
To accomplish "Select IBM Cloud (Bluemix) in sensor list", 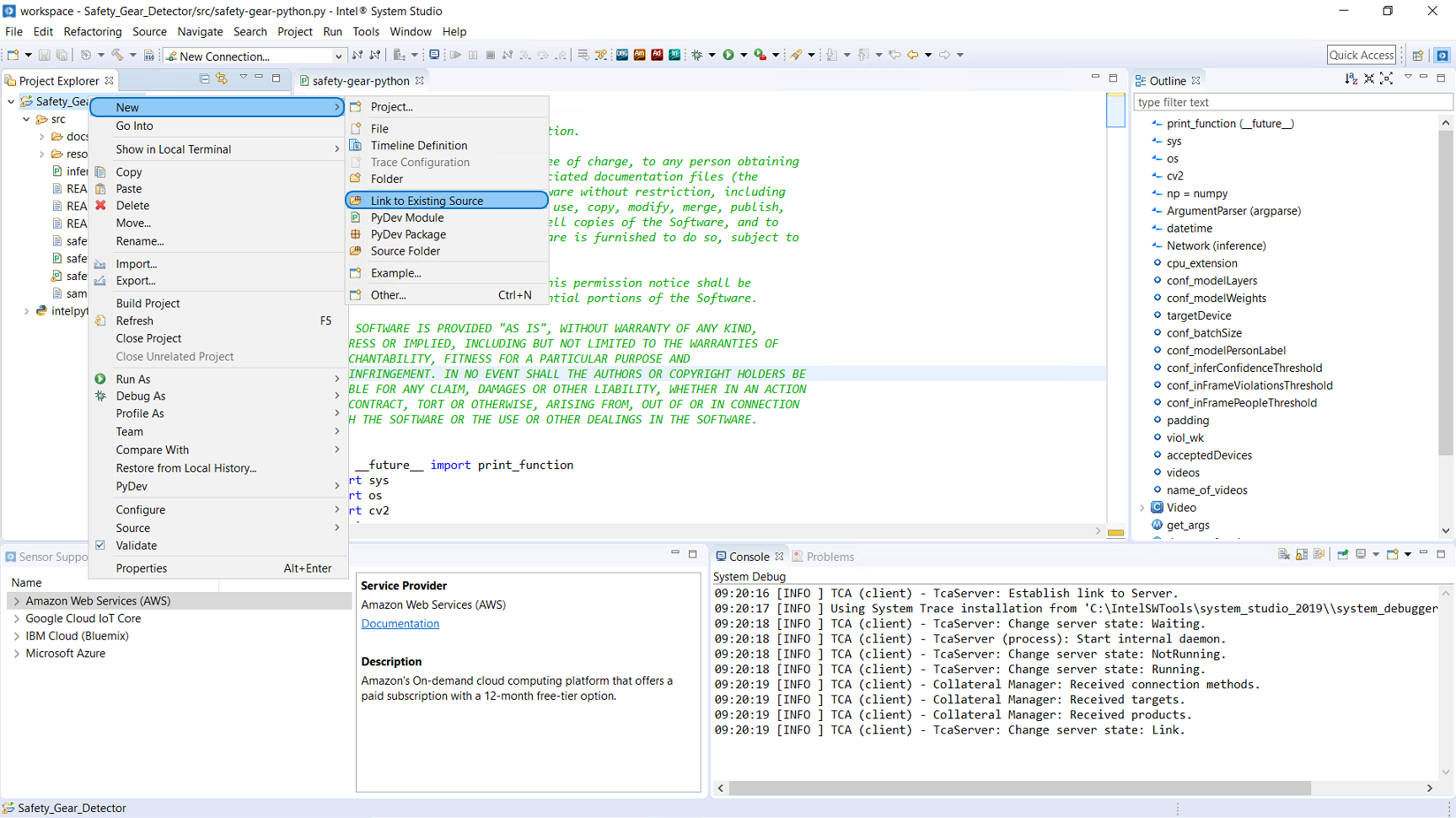I will [77, 636].
